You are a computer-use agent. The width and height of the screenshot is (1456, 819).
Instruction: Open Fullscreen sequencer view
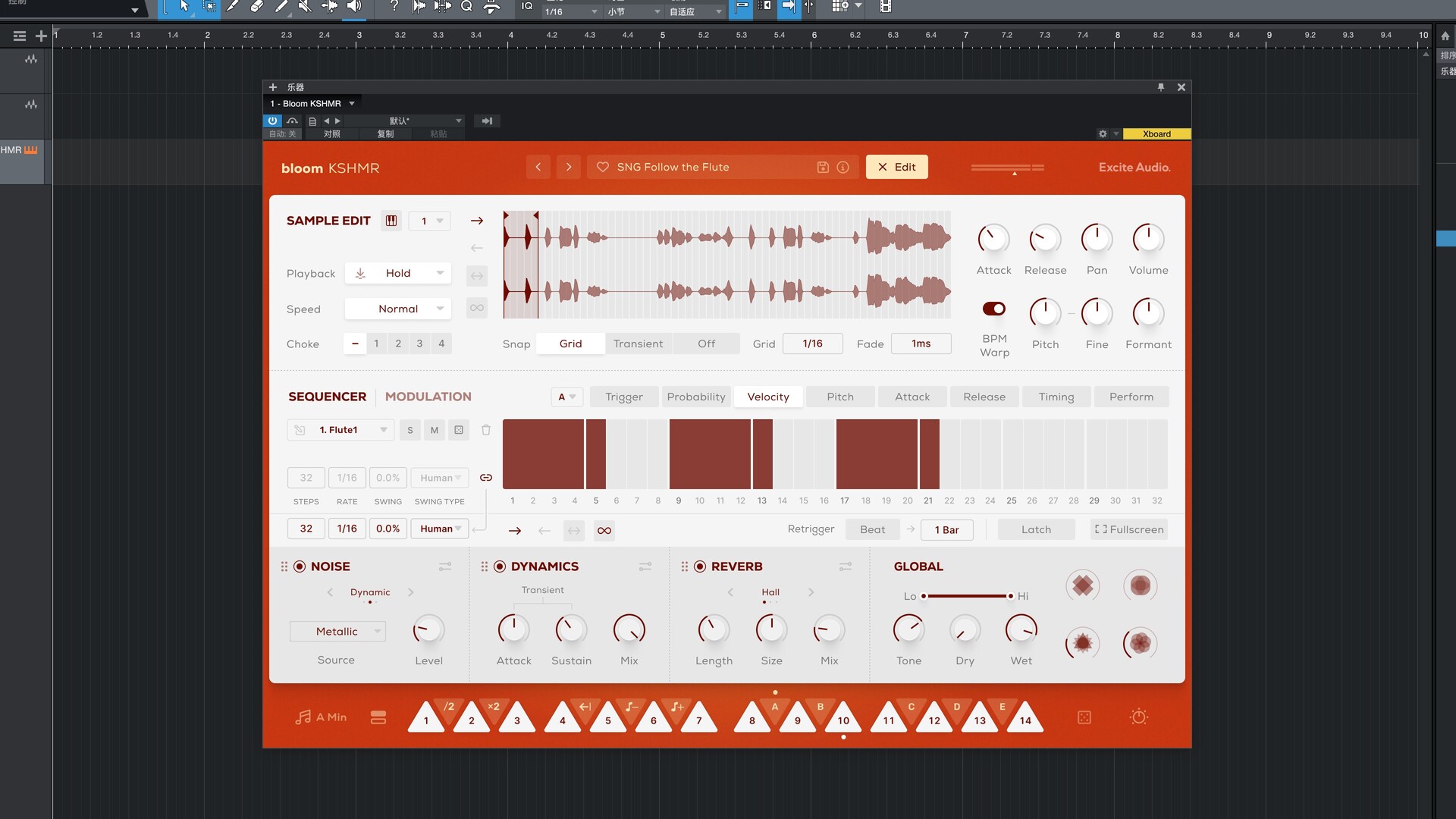click(1129, 529)
